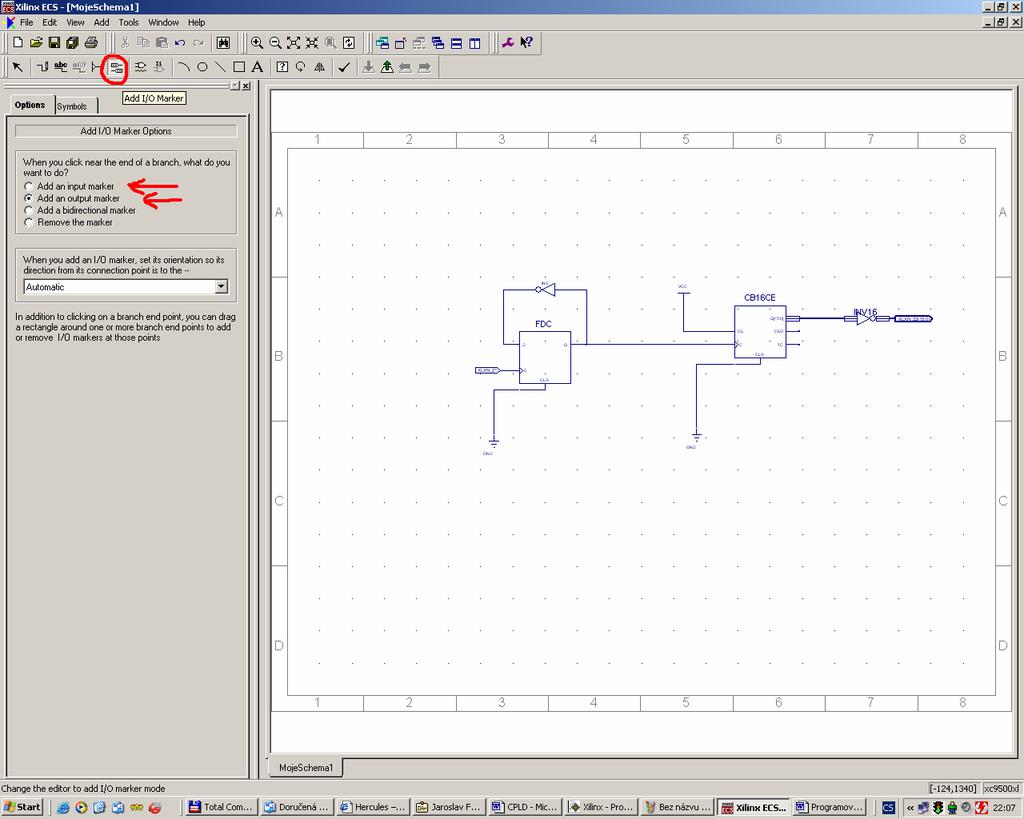Select the Add Line drawing tool
This screenshot has height=819, width=1024.
pos(220,67)
